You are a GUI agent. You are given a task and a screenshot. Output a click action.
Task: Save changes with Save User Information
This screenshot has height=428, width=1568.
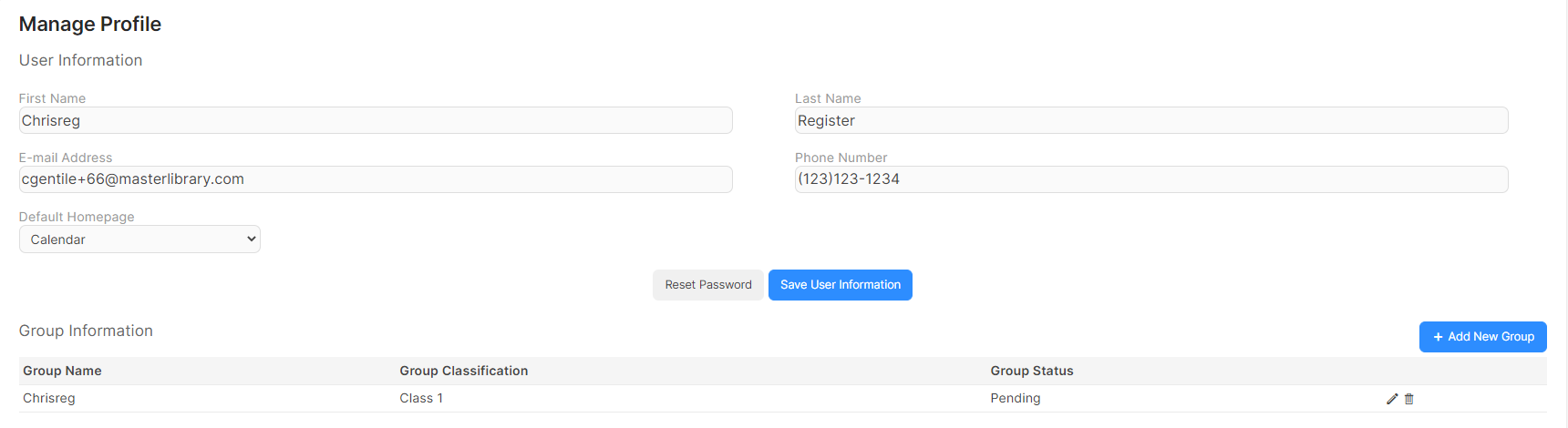pos(841,285)
